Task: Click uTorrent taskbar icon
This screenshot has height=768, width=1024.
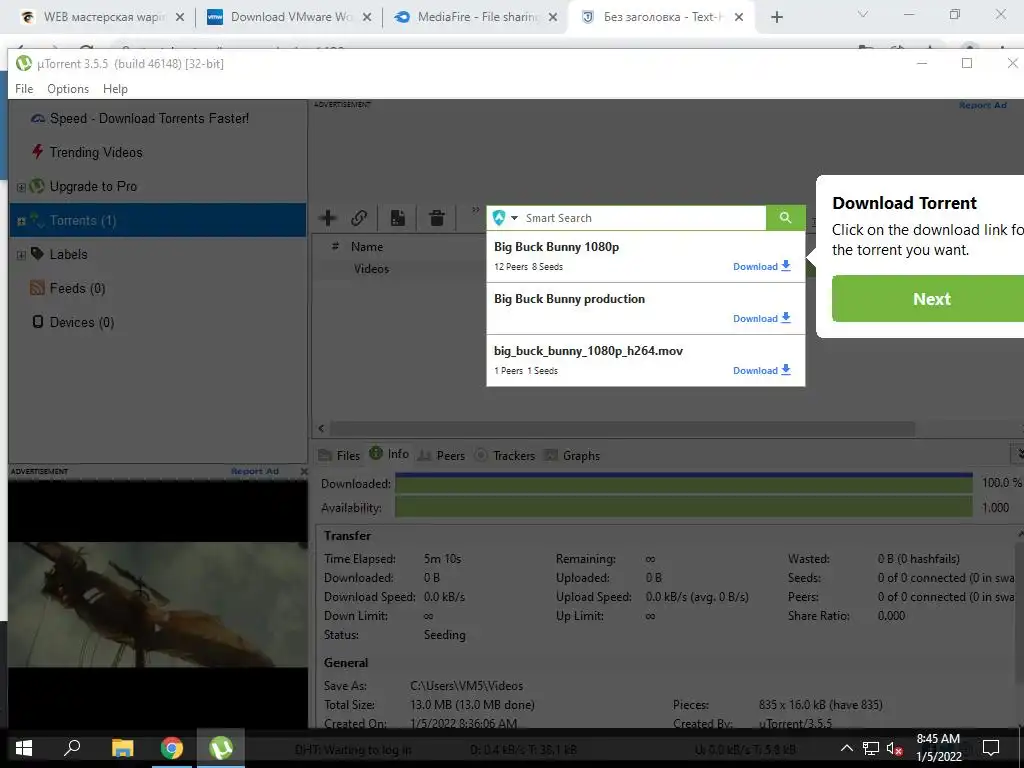Action: [x=221, y=748]
